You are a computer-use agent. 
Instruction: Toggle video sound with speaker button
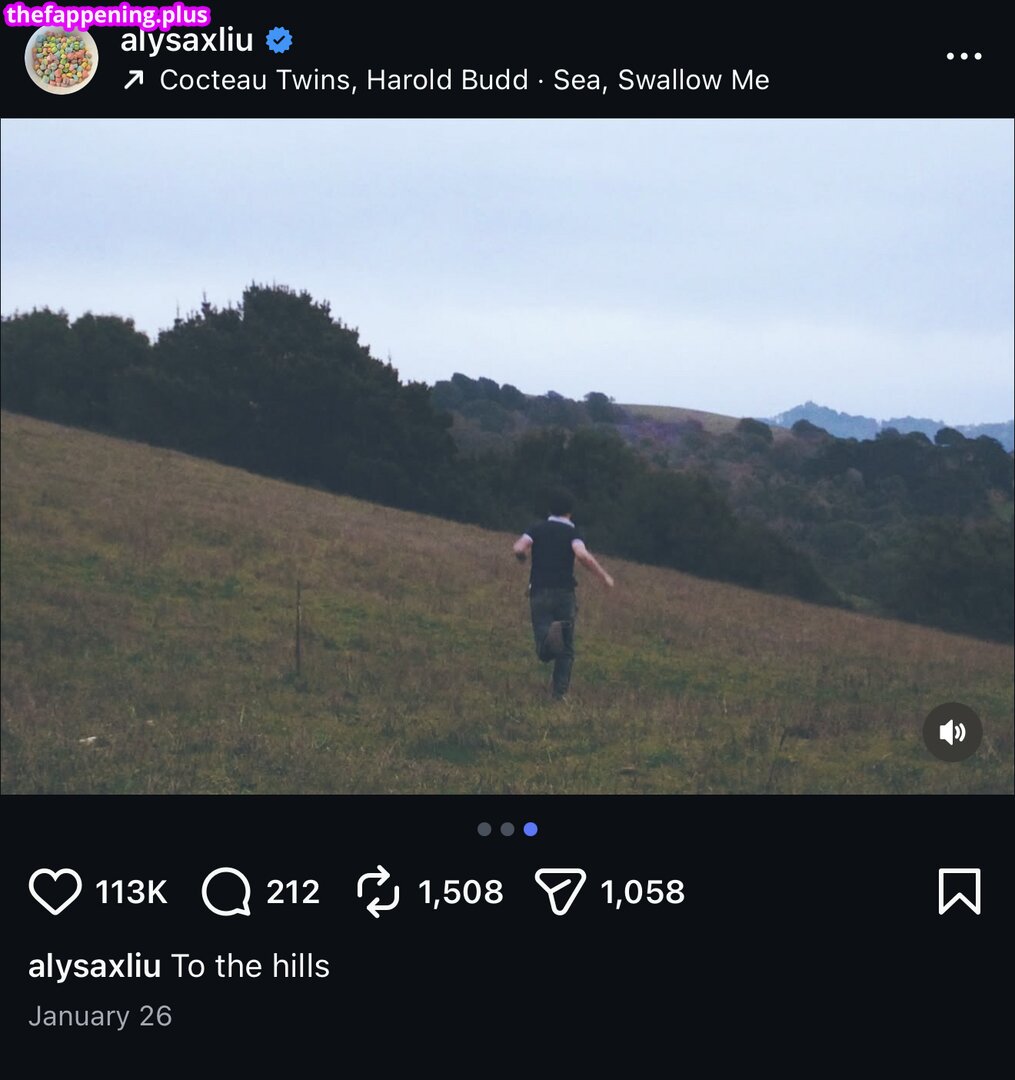point(952,732)
